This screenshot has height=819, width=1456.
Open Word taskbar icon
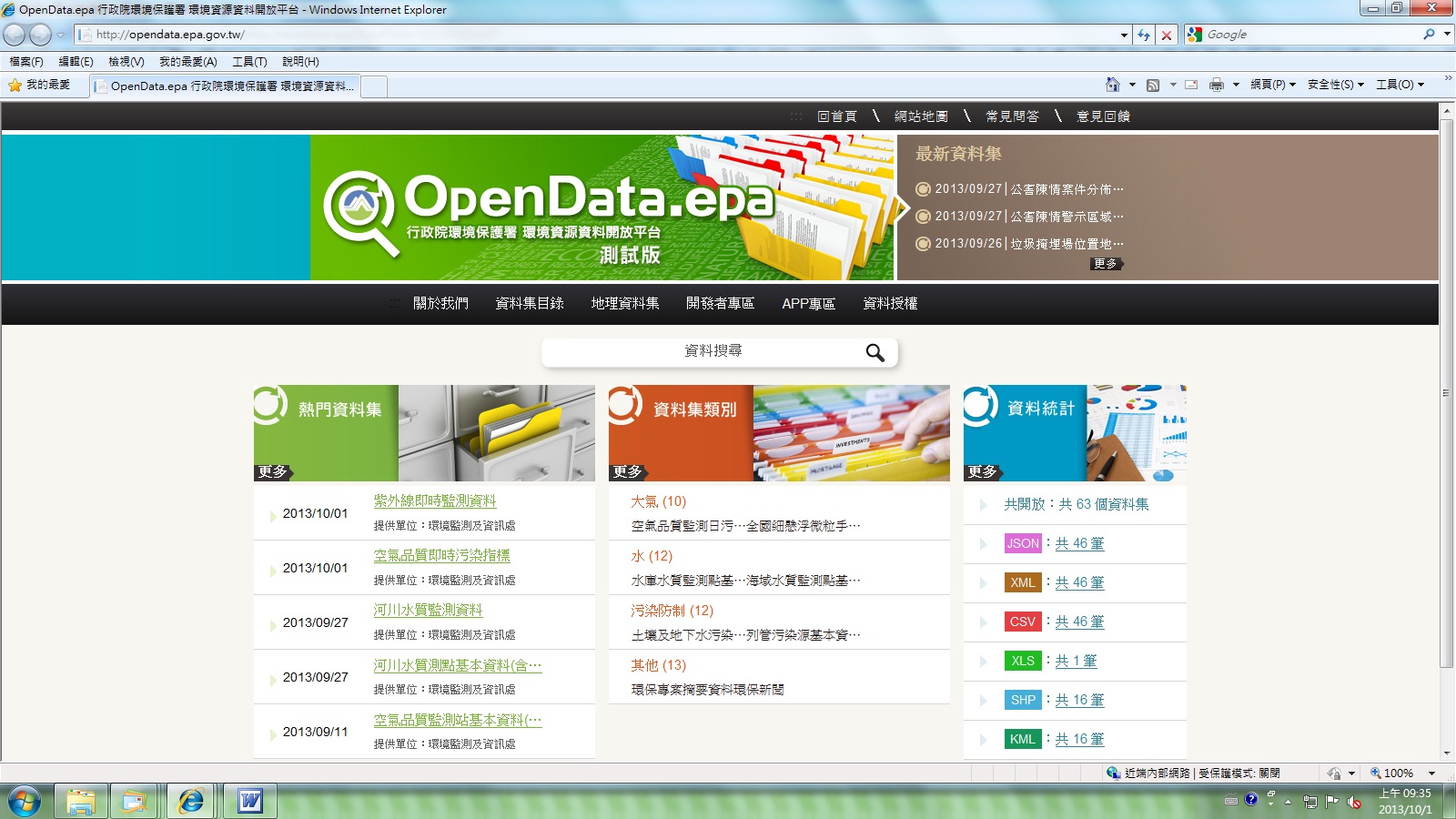pos(249,801)
